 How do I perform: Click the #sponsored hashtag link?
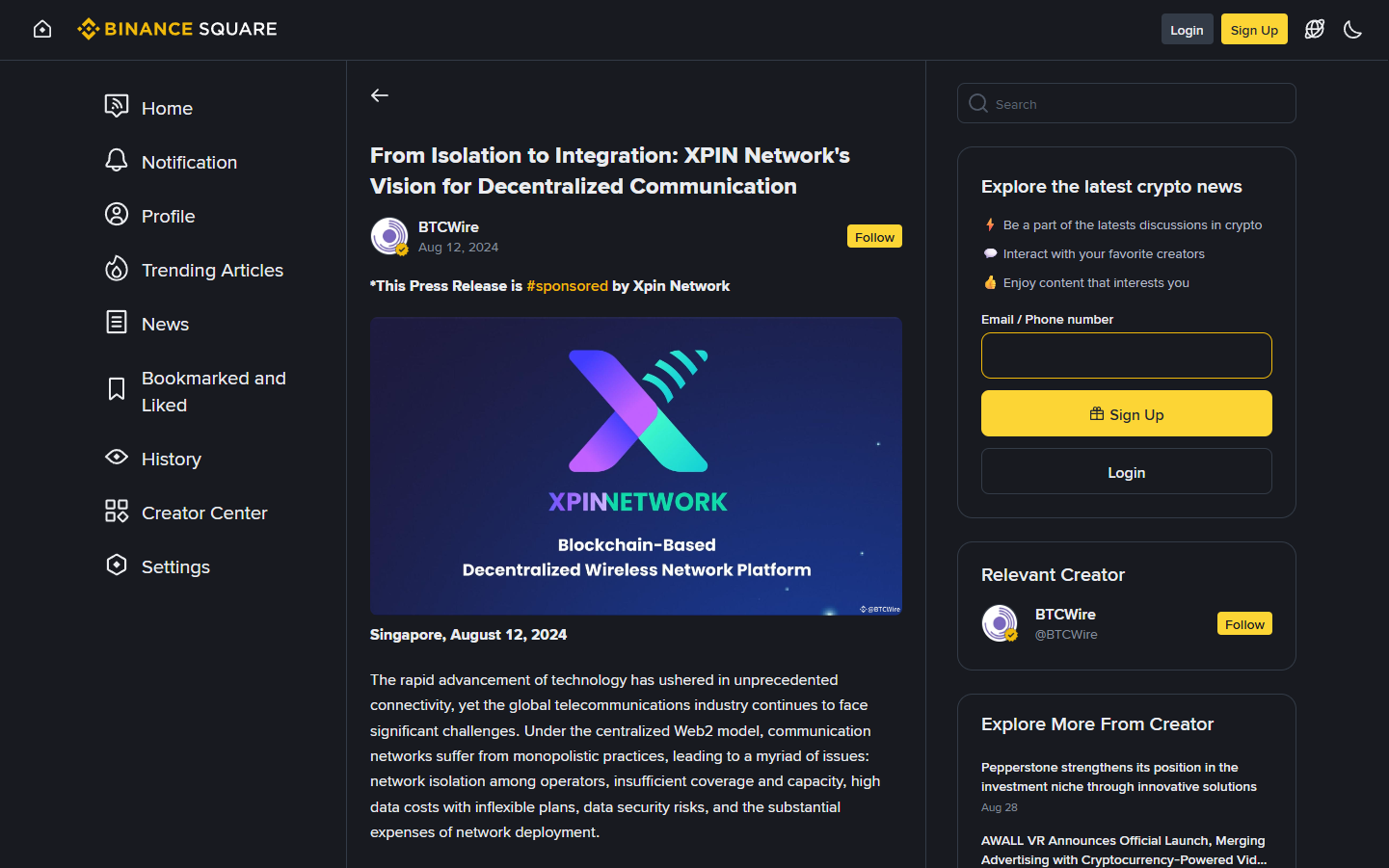[x=567, y=286]
